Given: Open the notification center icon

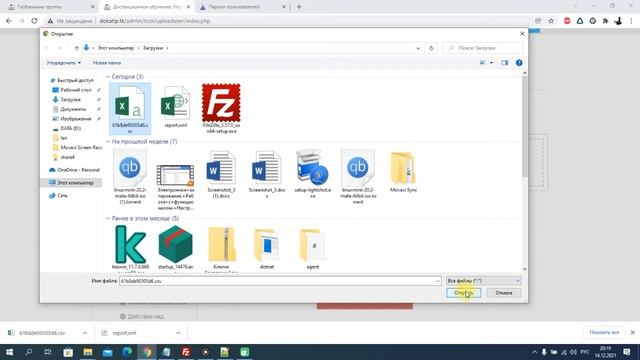Looking at the screenshot, I should pyautogui.click(x=627, y=352).
